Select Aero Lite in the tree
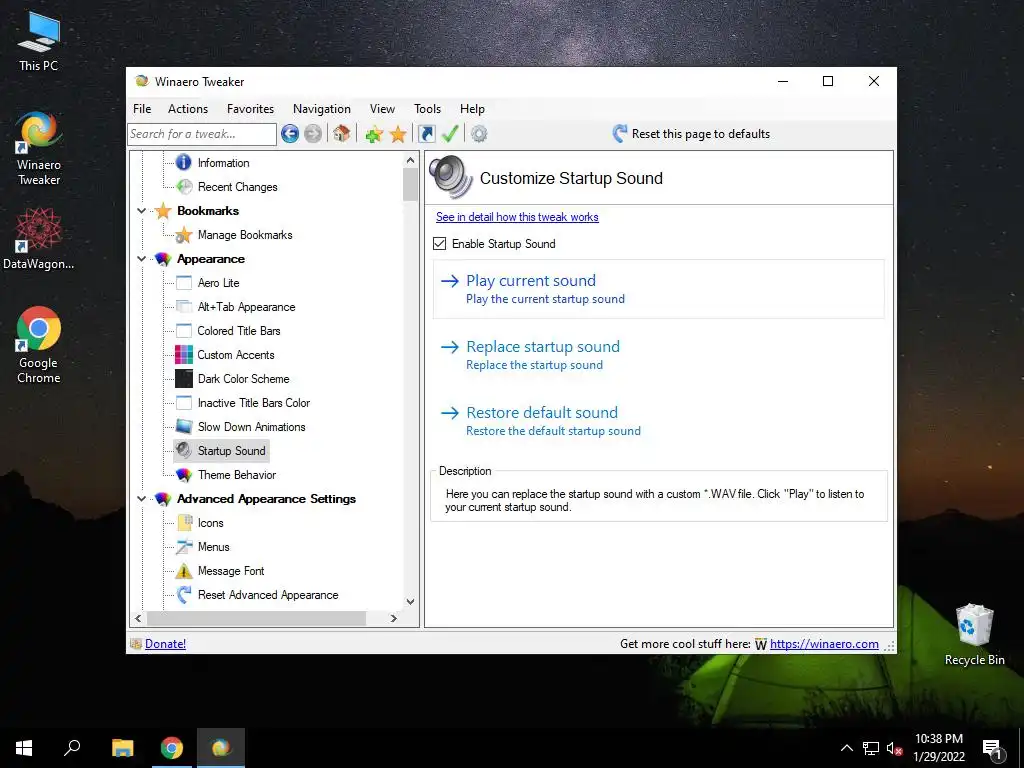The image size is (1024, 768). point(218,283)
